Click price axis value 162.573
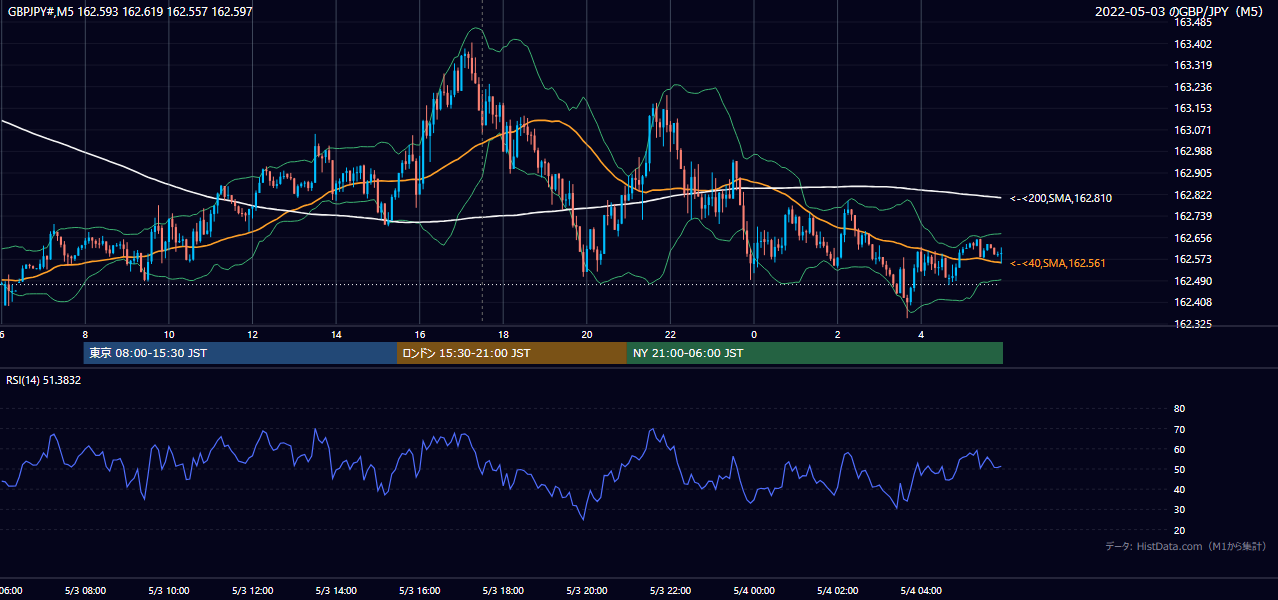 1193,259
